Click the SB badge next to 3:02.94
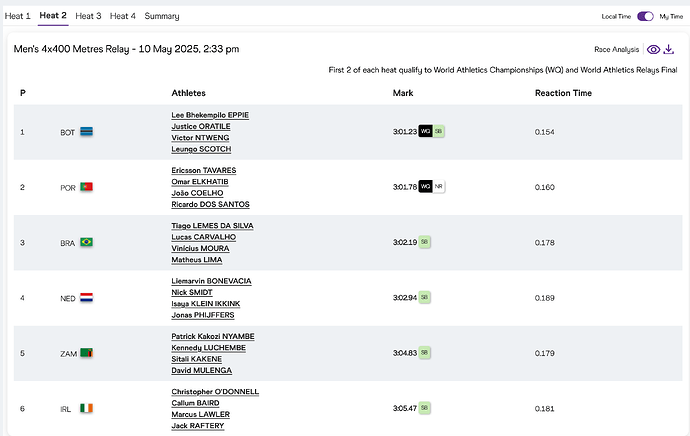 coord(424,297)
